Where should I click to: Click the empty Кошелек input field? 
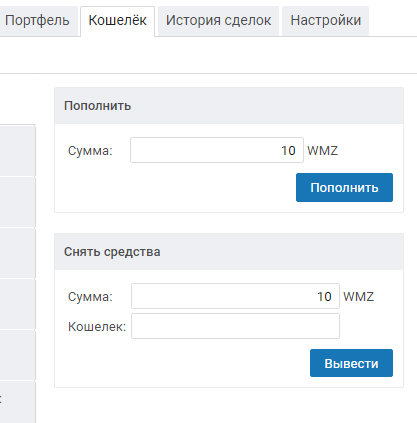pos(235,326)
